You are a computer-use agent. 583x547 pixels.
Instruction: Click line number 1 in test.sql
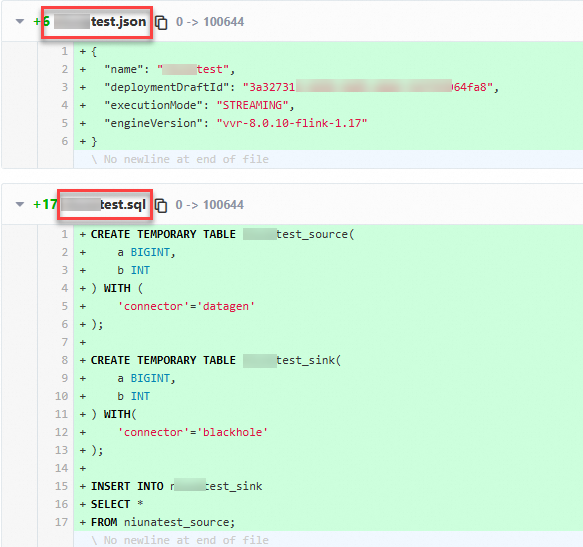click(x=65, y=234)
